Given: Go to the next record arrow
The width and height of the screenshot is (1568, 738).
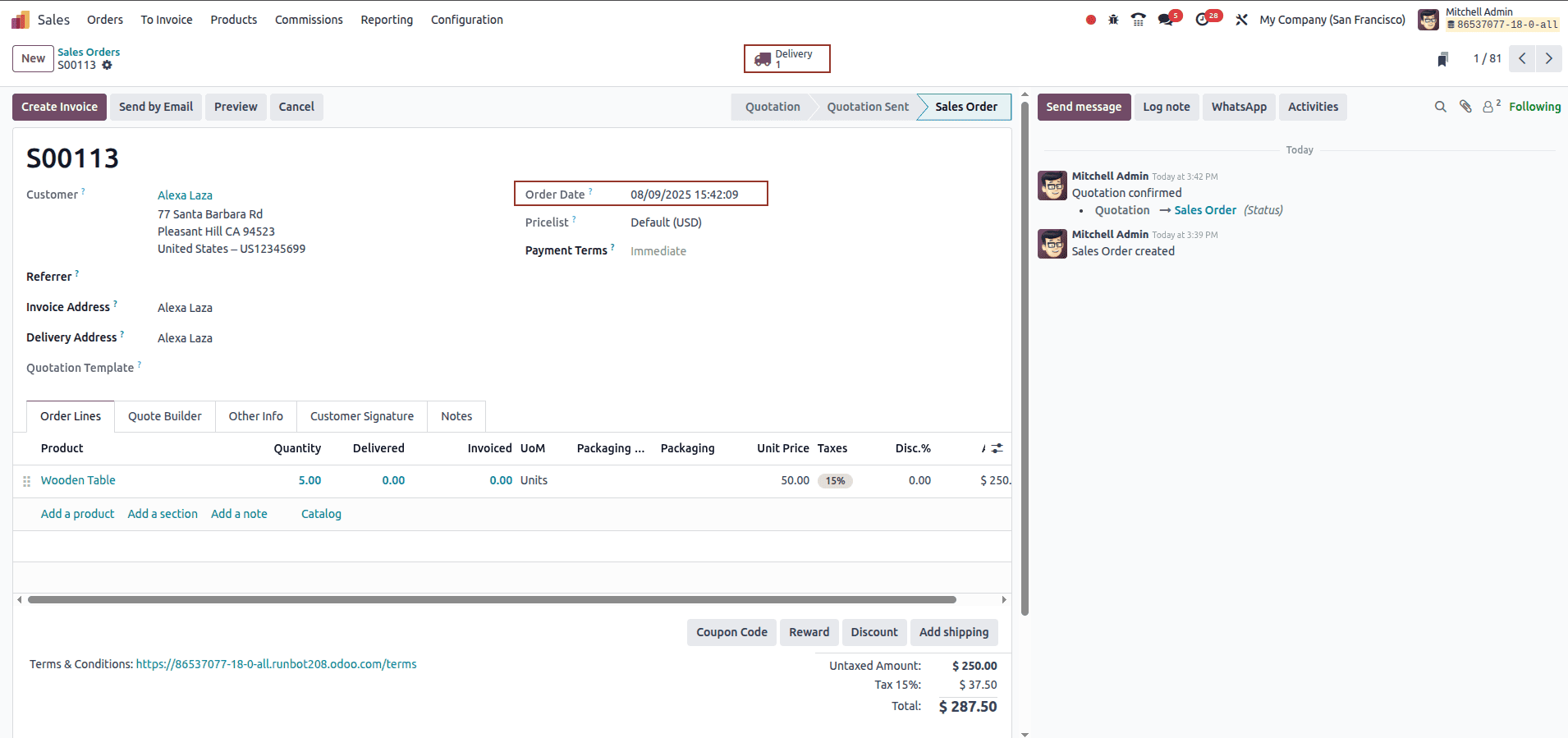Looking at the screenshot, I should coord(1549,58).
